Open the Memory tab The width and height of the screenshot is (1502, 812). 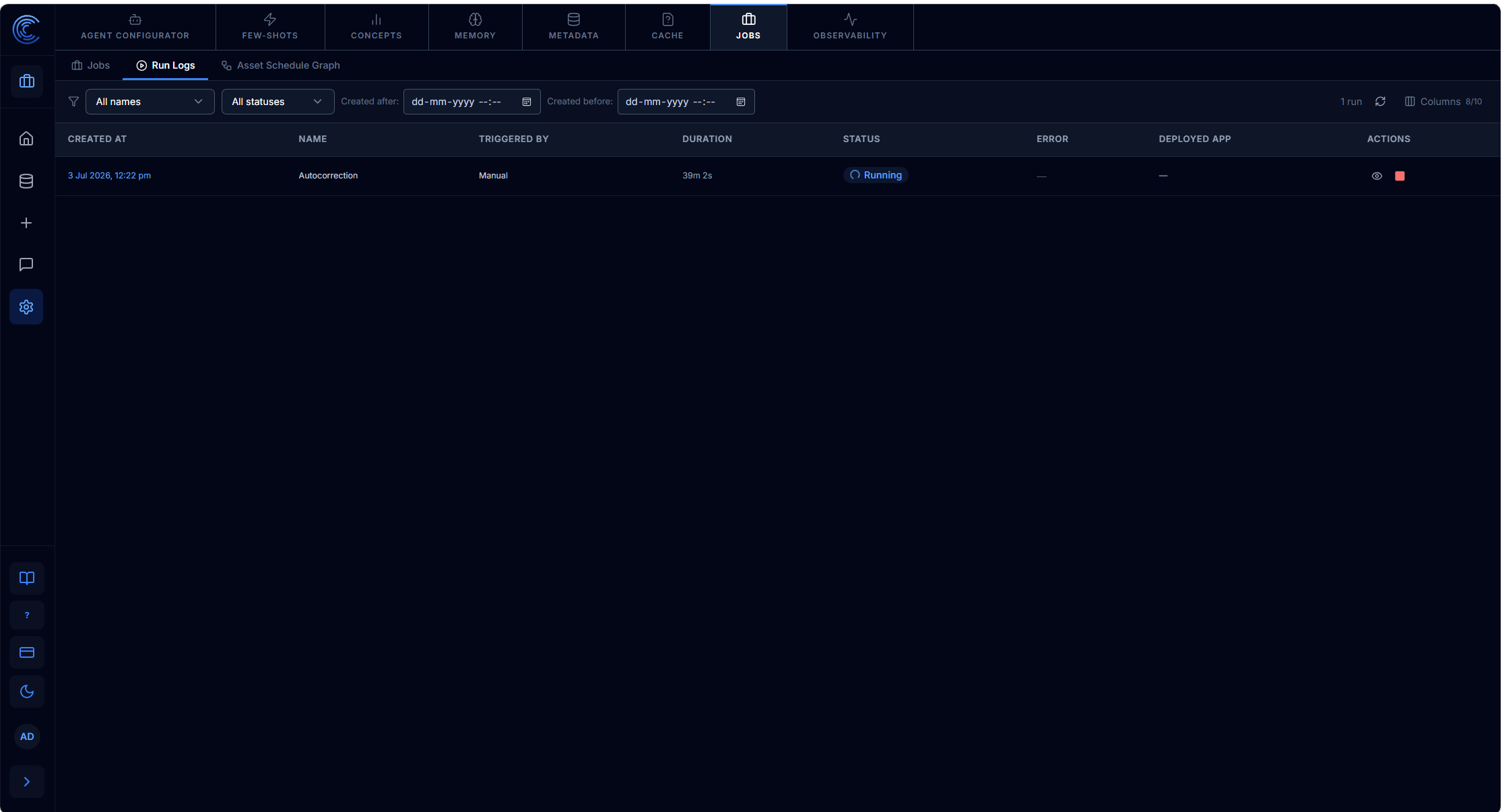pyautogui.click(x=476, y=27)
